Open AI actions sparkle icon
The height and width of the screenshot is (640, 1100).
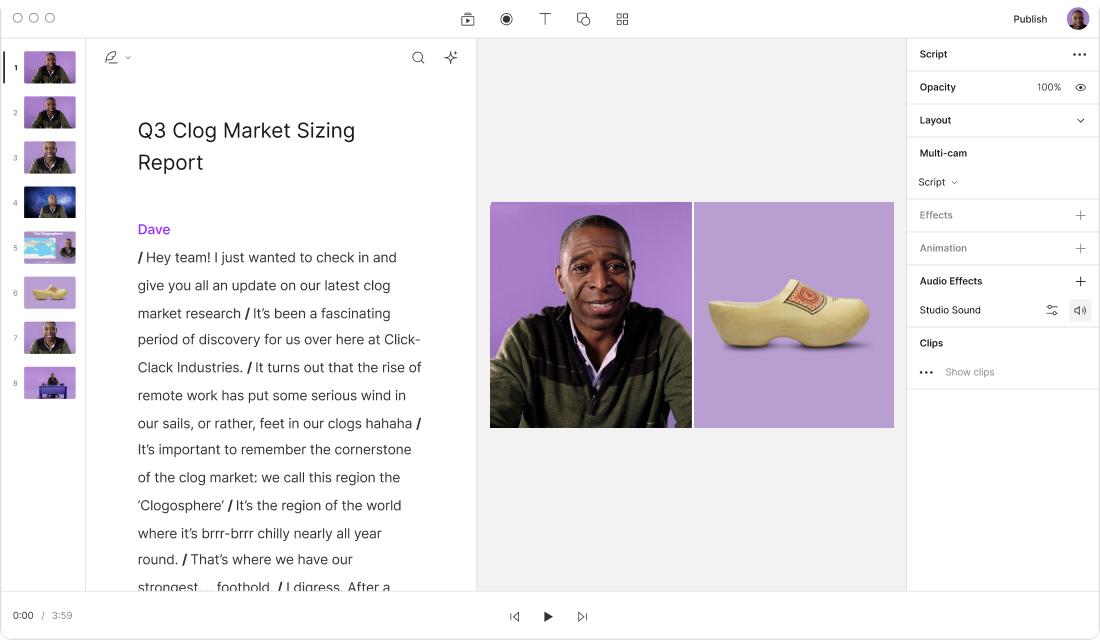[x=451, y=58]
